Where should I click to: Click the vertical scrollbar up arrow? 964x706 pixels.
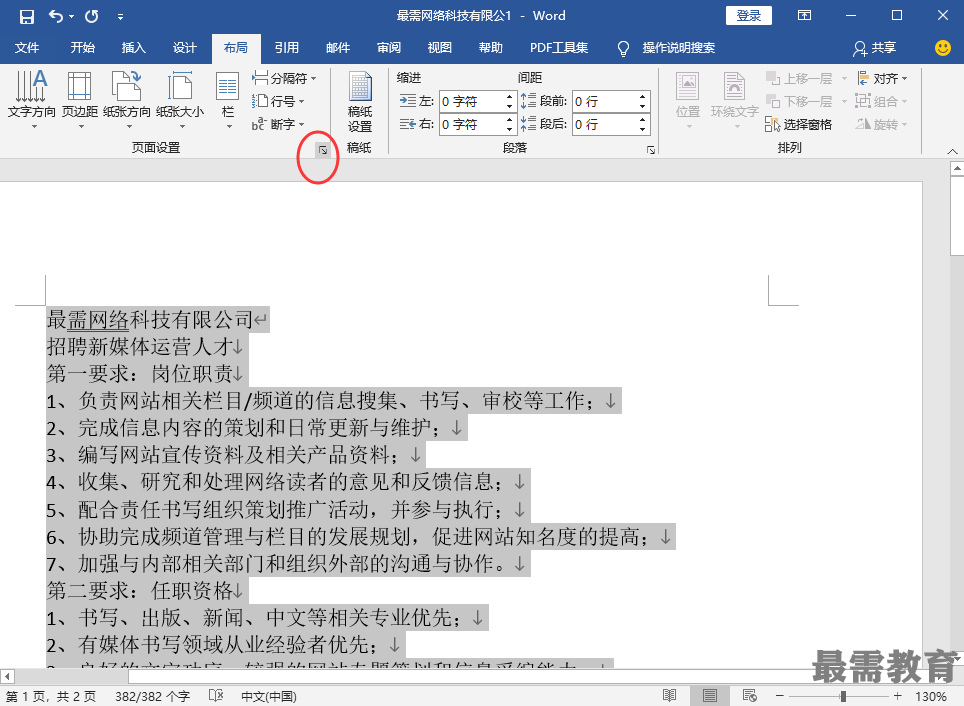pos(957,168)
